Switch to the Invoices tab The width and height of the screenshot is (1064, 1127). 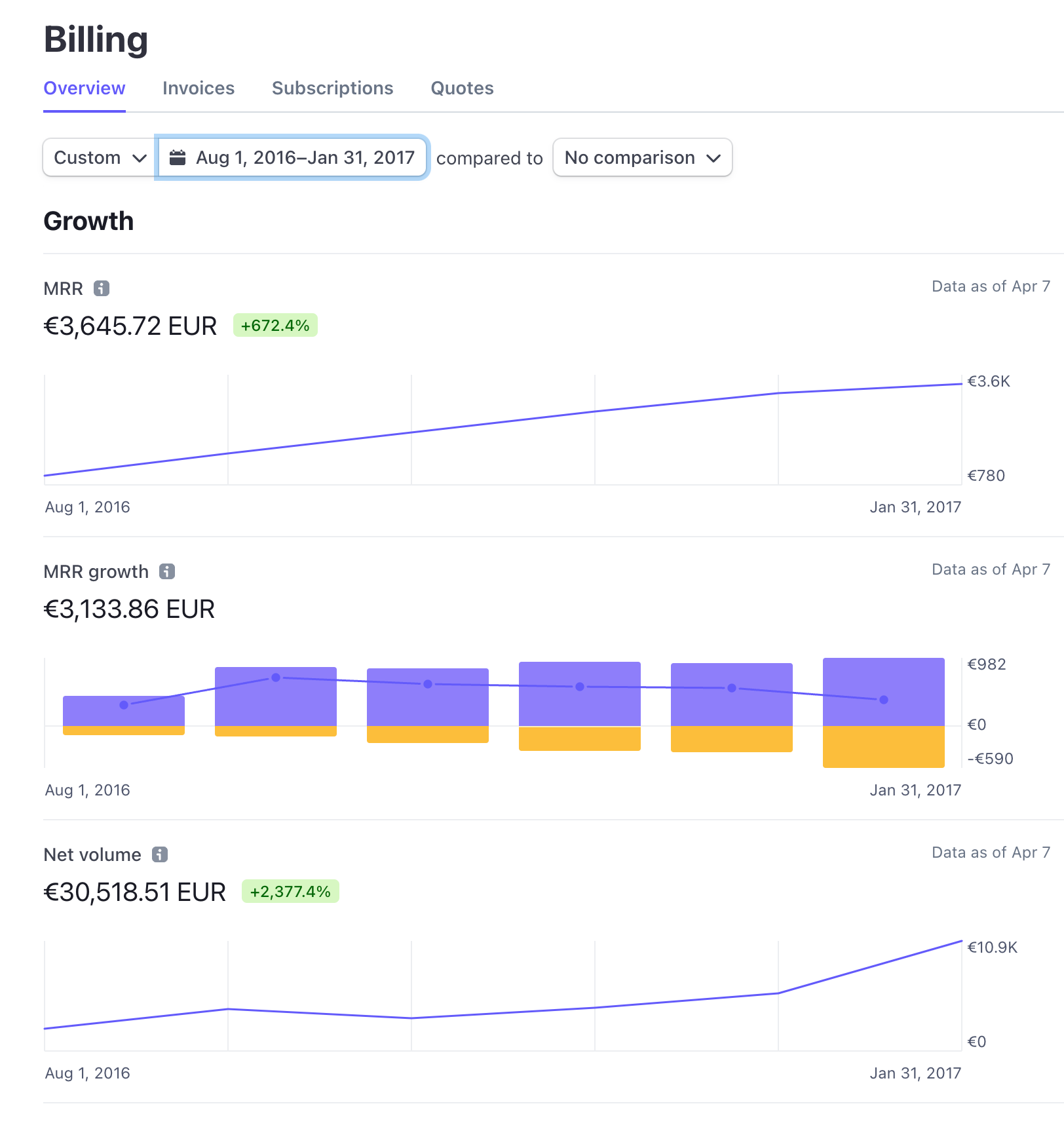pos(199,88)
